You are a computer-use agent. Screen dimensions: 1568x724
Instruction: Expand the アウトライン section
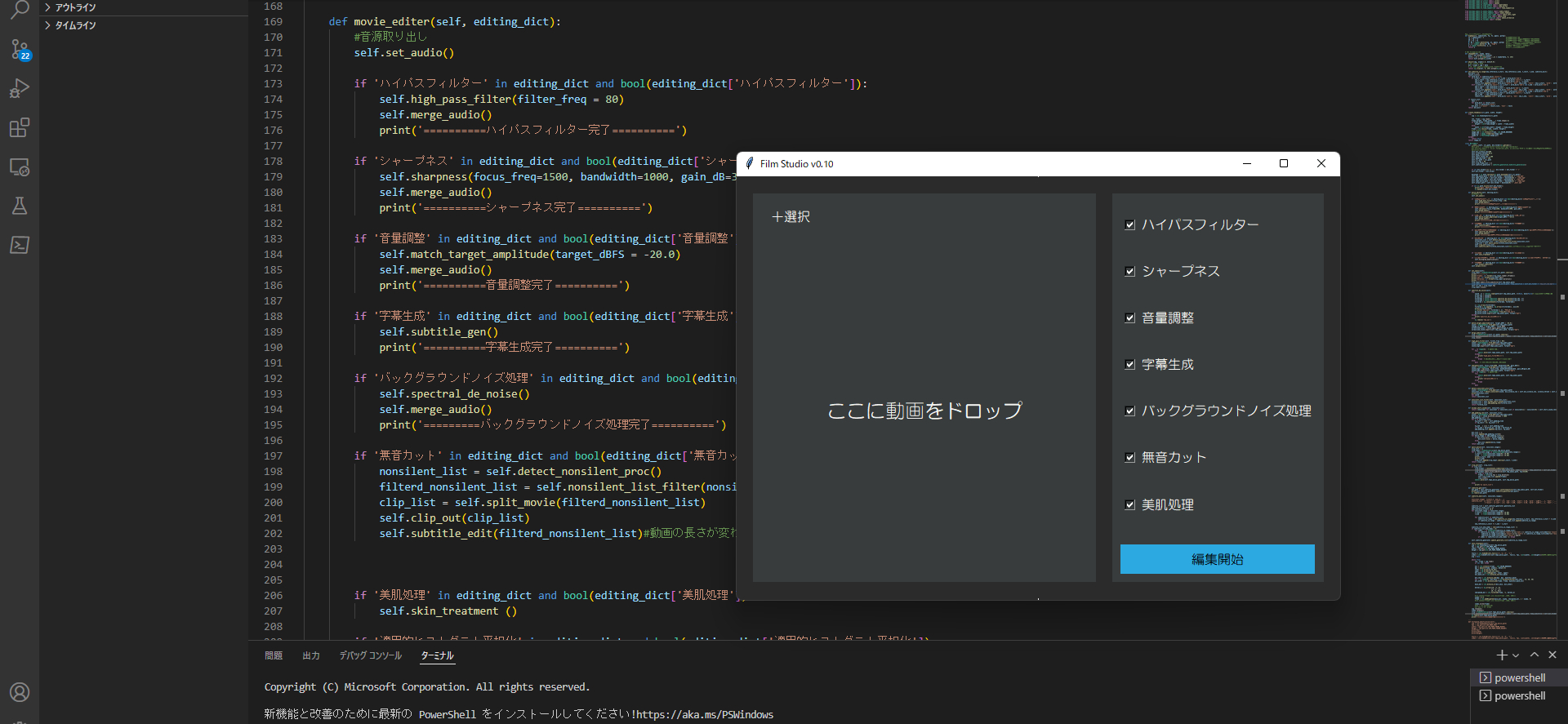pyautogui.click(x=75, y=7)
